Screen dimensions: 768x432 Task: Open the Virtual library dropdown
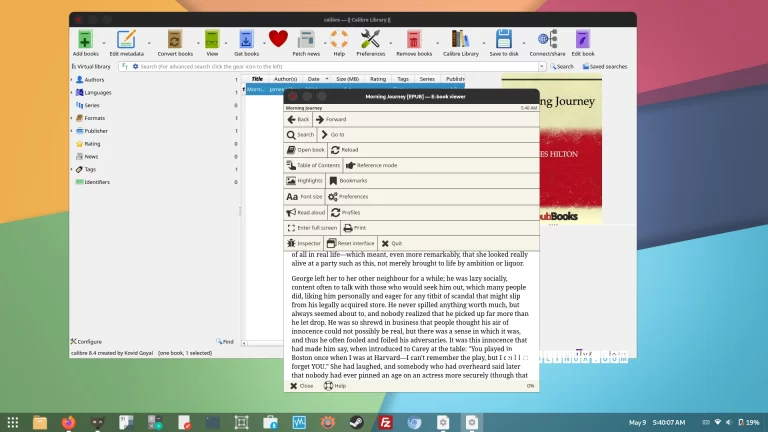(x=90, y=66)
